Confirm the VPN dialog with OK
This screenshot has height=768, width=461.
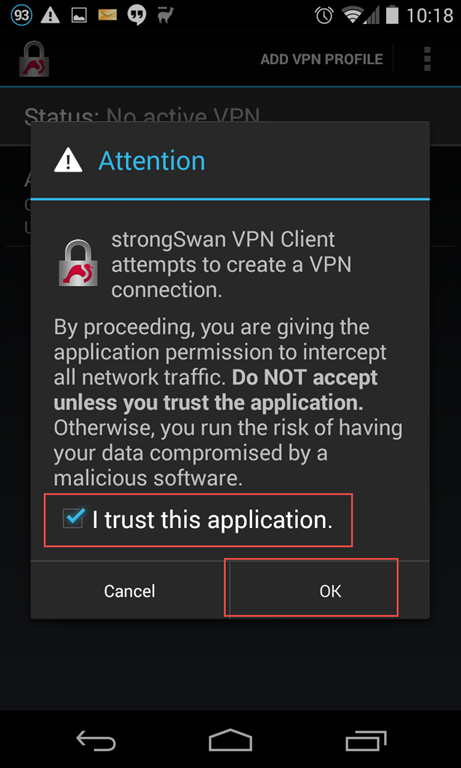330,591
